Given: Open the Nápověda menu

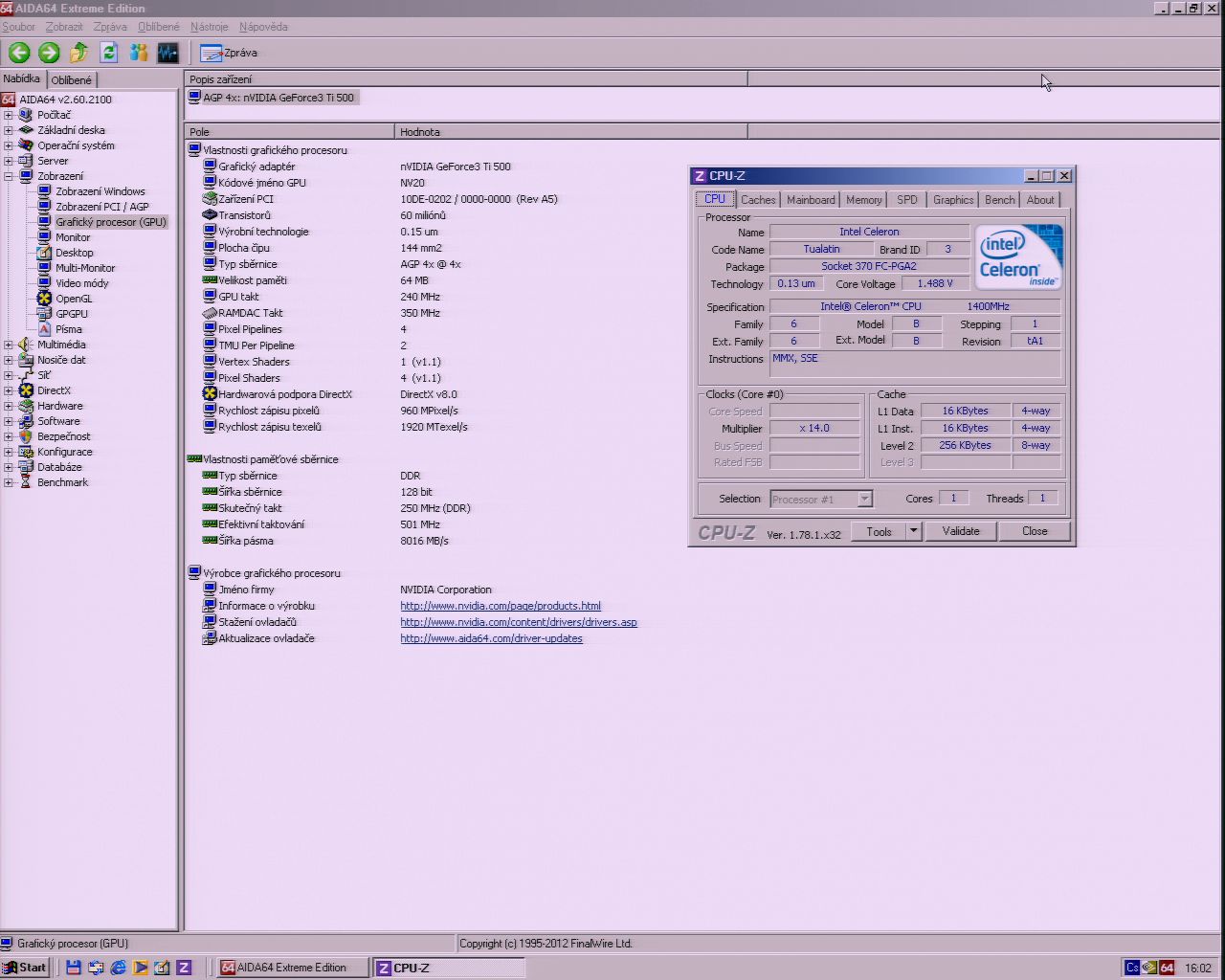Looking at the screenshot, I should (x=263, y=27).
